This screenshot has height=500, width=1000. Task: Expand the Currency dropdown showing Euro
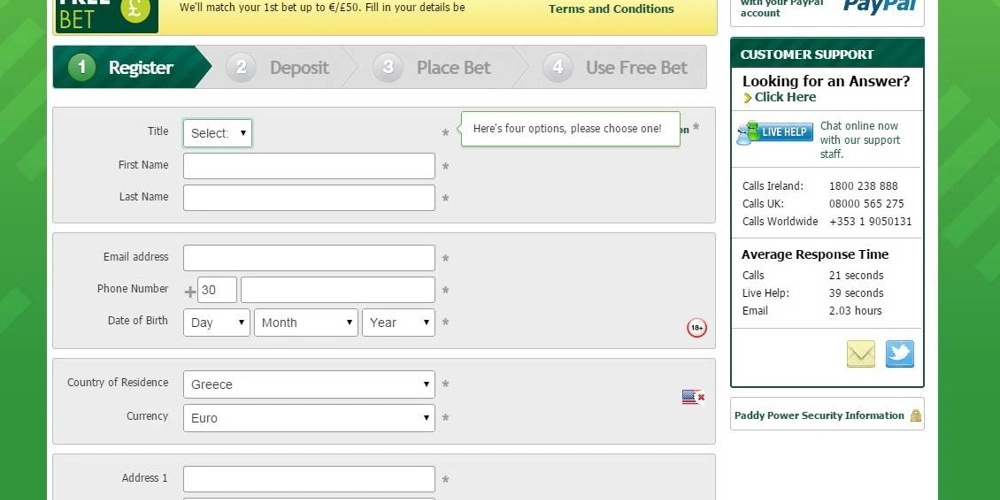tap(309, 418)
